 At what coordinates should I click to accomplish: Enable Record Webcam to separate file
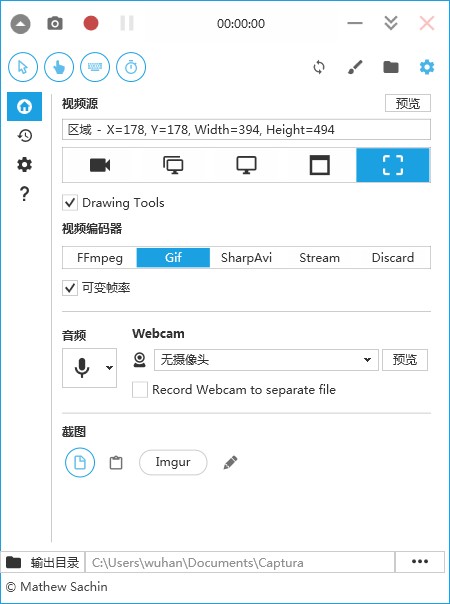tap(140, 390)
